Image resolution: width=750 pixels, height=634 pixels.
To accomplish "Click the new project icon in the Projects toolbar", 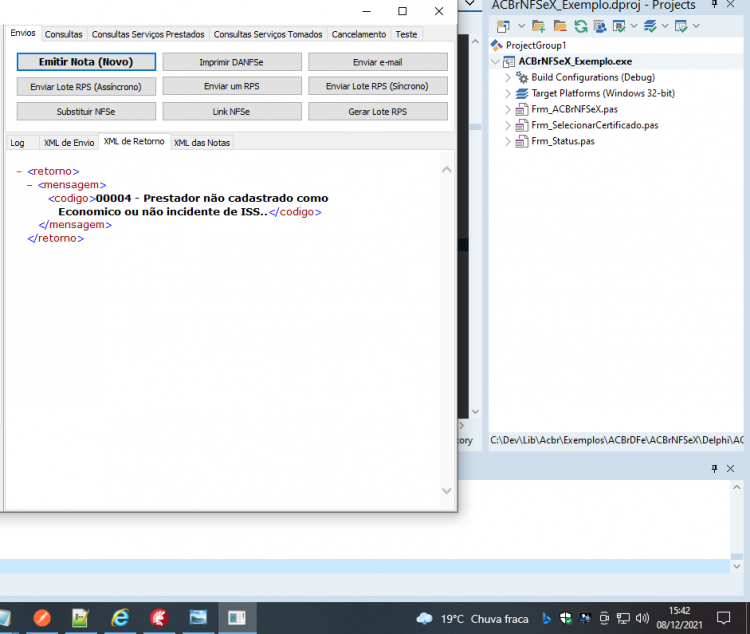I will point(503,26).
